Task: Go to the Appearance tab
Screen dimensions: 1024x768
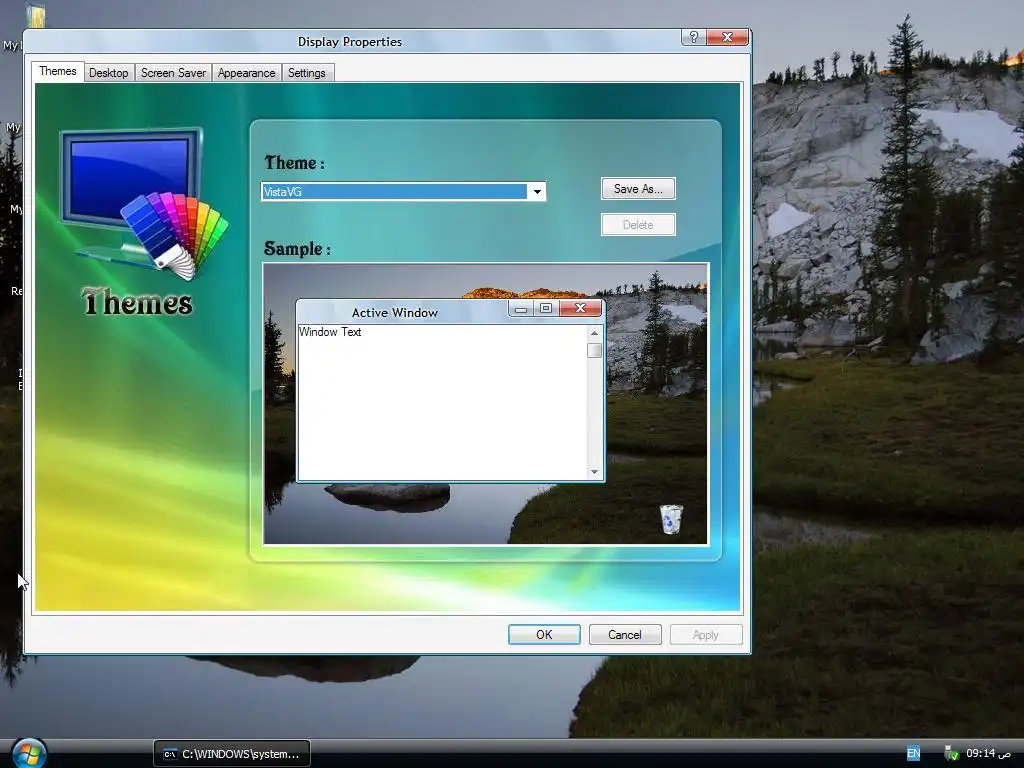Action: (x=246, y=72)
